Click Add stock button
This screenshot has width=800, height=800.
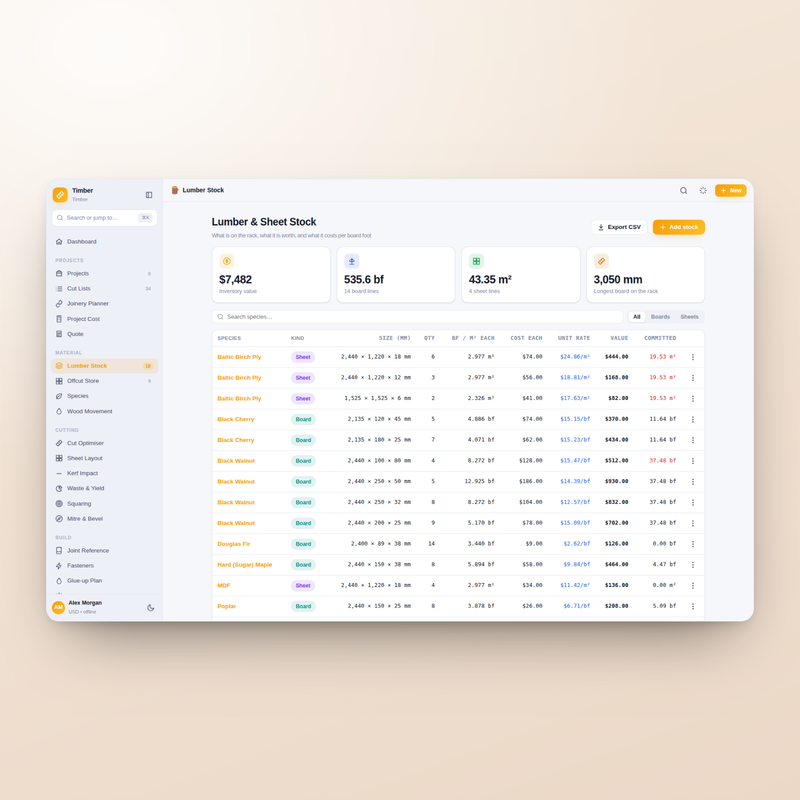(679, 227)
